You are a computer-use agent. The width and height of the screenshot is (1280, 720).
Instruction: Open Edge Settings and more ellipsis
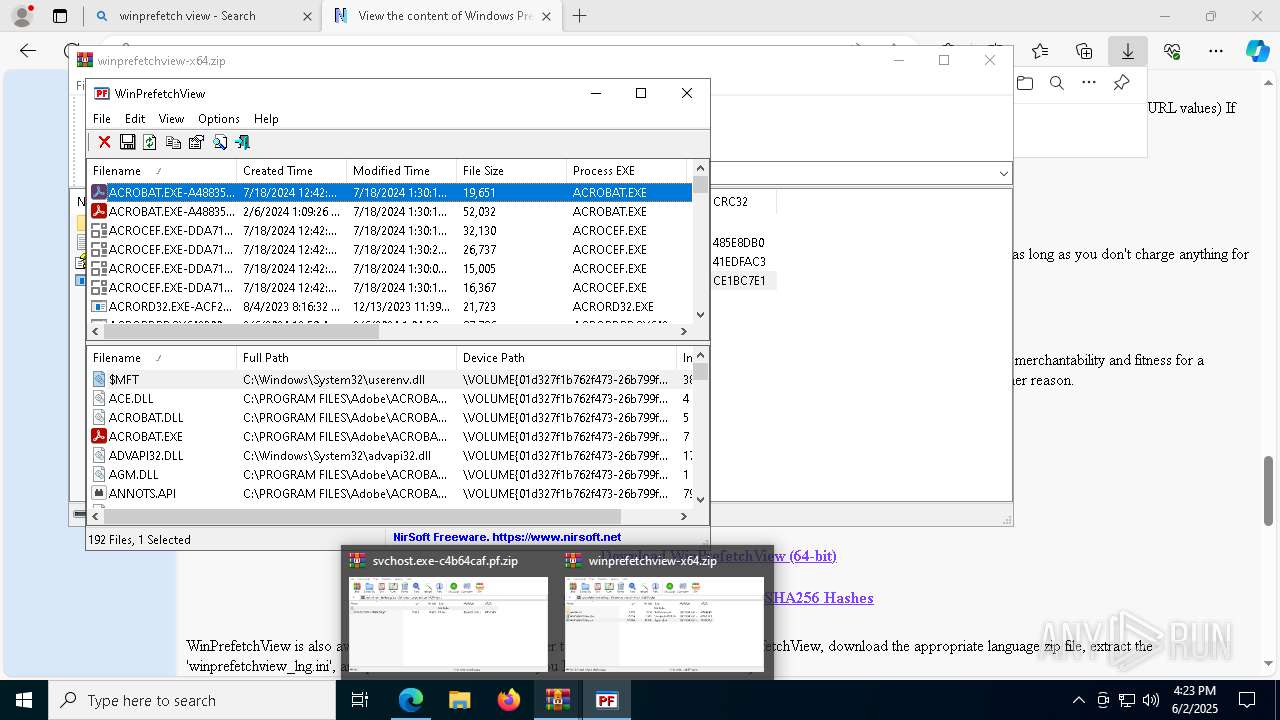1216,51
